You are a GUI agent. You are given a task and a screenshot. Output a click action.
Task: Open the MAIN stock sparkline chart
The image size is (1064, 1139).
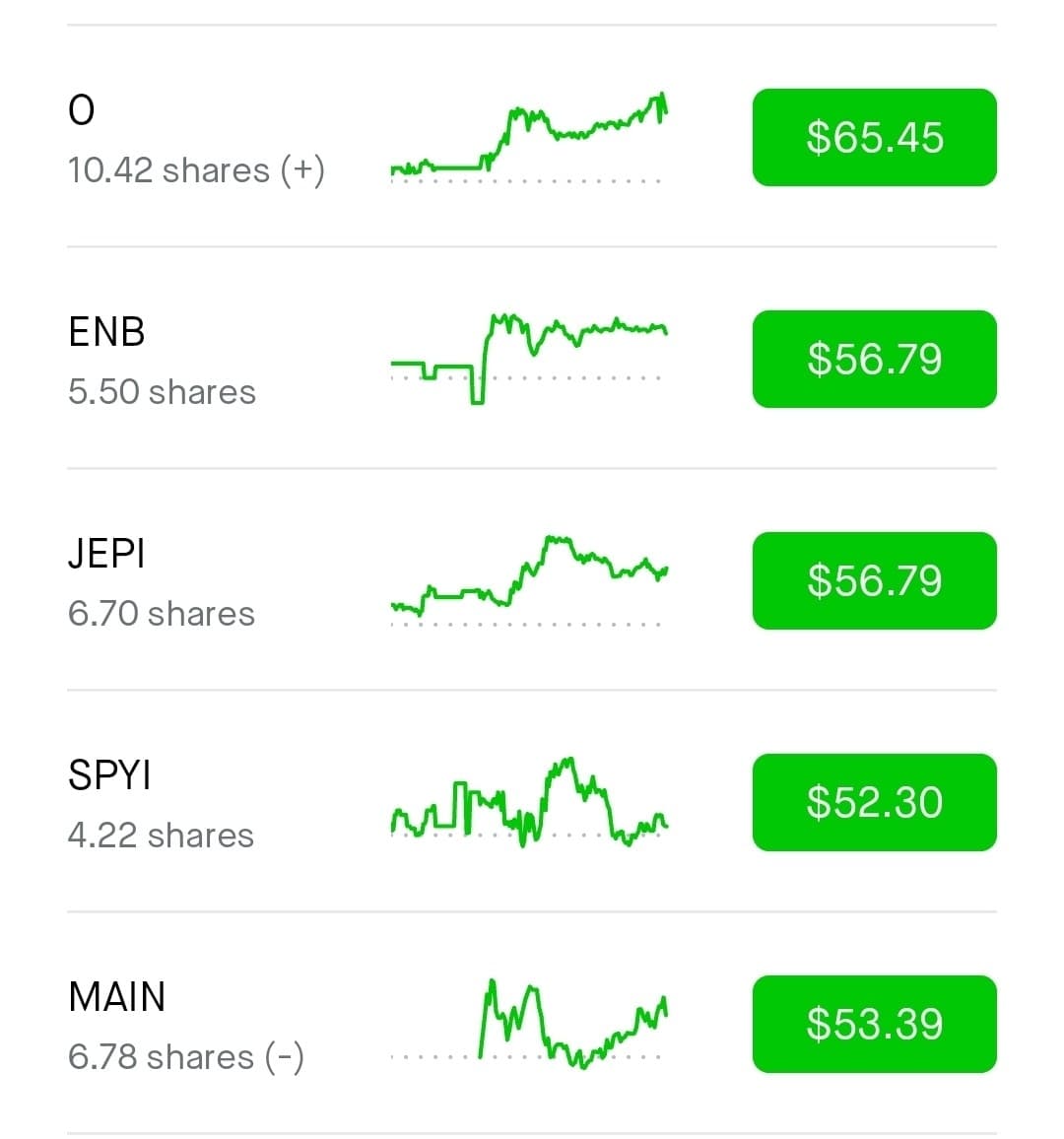[x=529, y=1024]
